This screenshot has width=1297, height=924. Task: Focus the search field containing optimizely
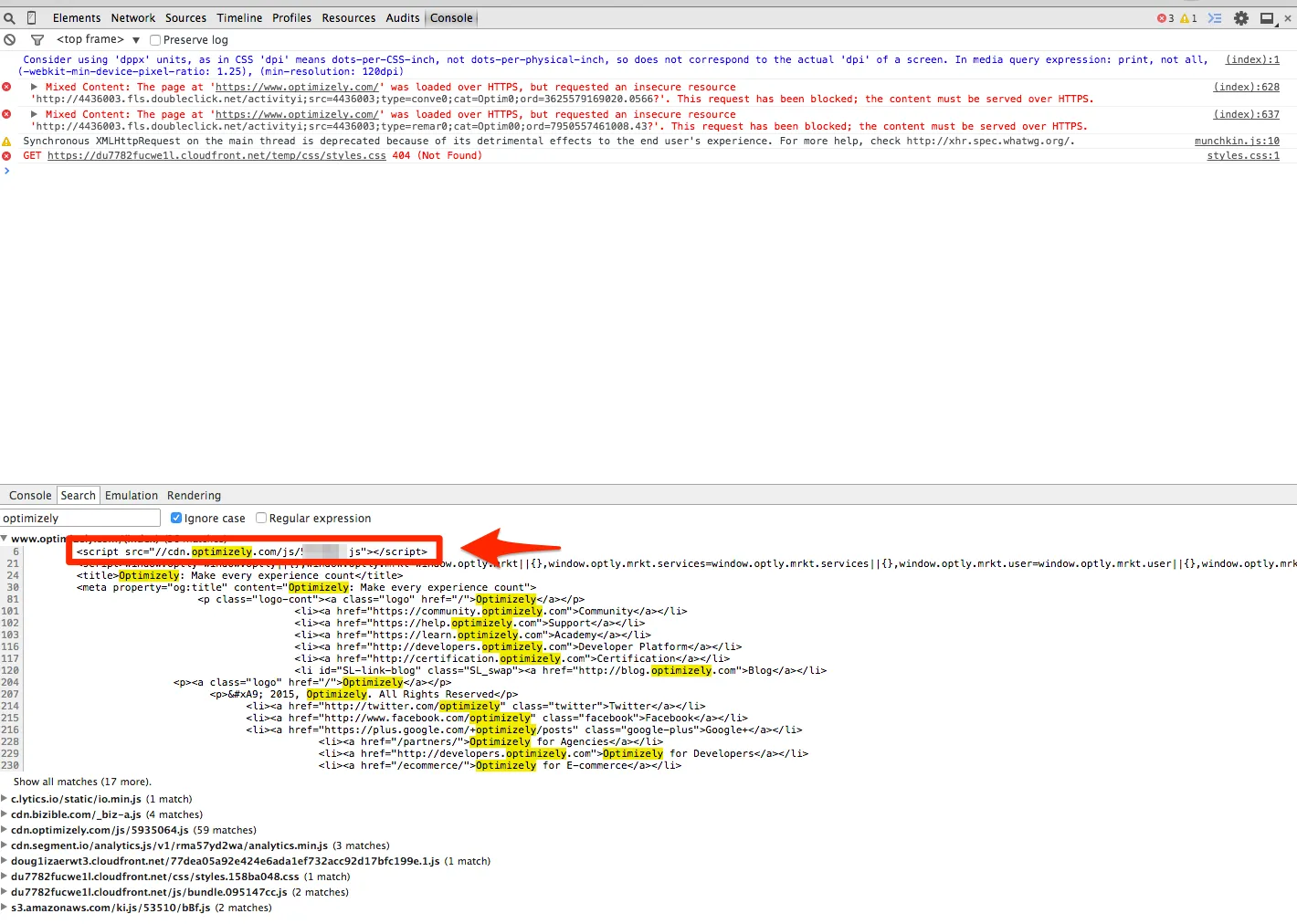80,518
